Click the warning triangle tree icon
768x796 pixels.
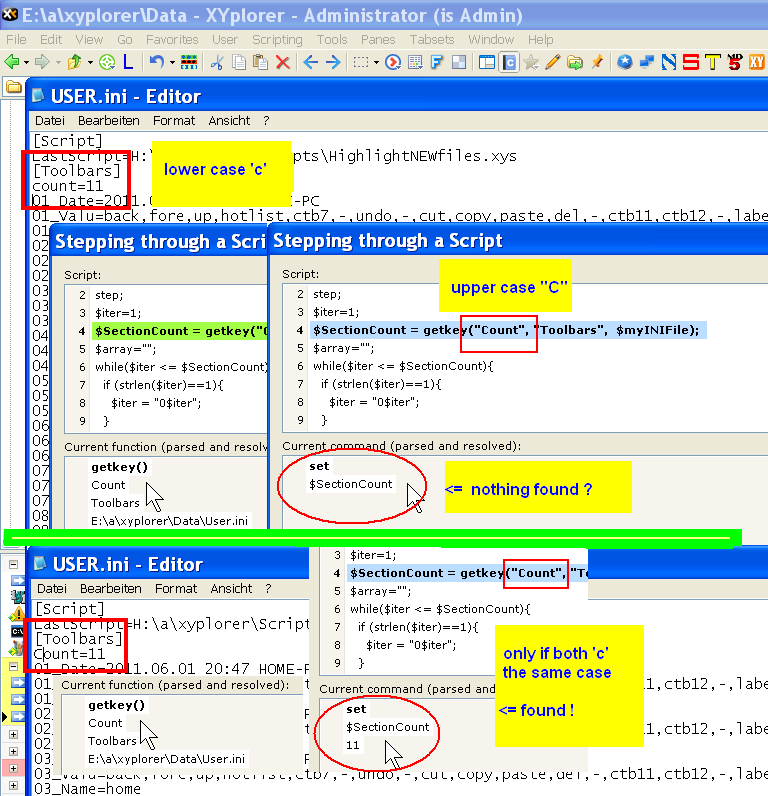pyautogui.click(x=17, y=615)
